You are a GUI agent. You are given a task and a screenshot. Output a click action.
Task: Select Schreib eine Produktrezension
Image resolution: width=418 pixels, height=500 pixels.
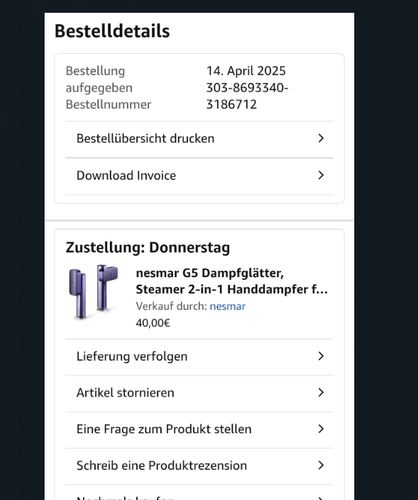click(199, 466)
